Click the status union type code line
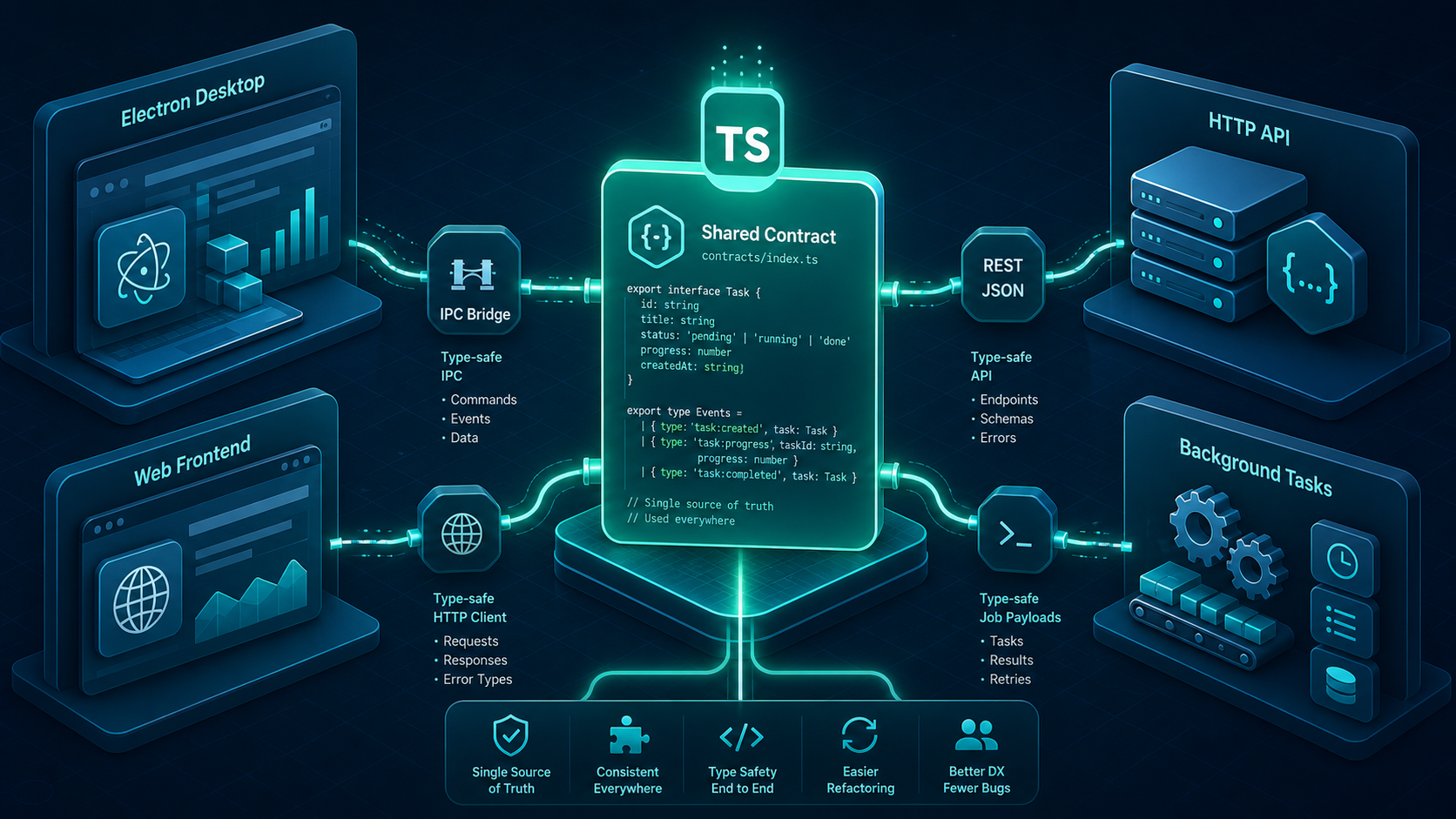1456x819 pixels. click(745, 338)
